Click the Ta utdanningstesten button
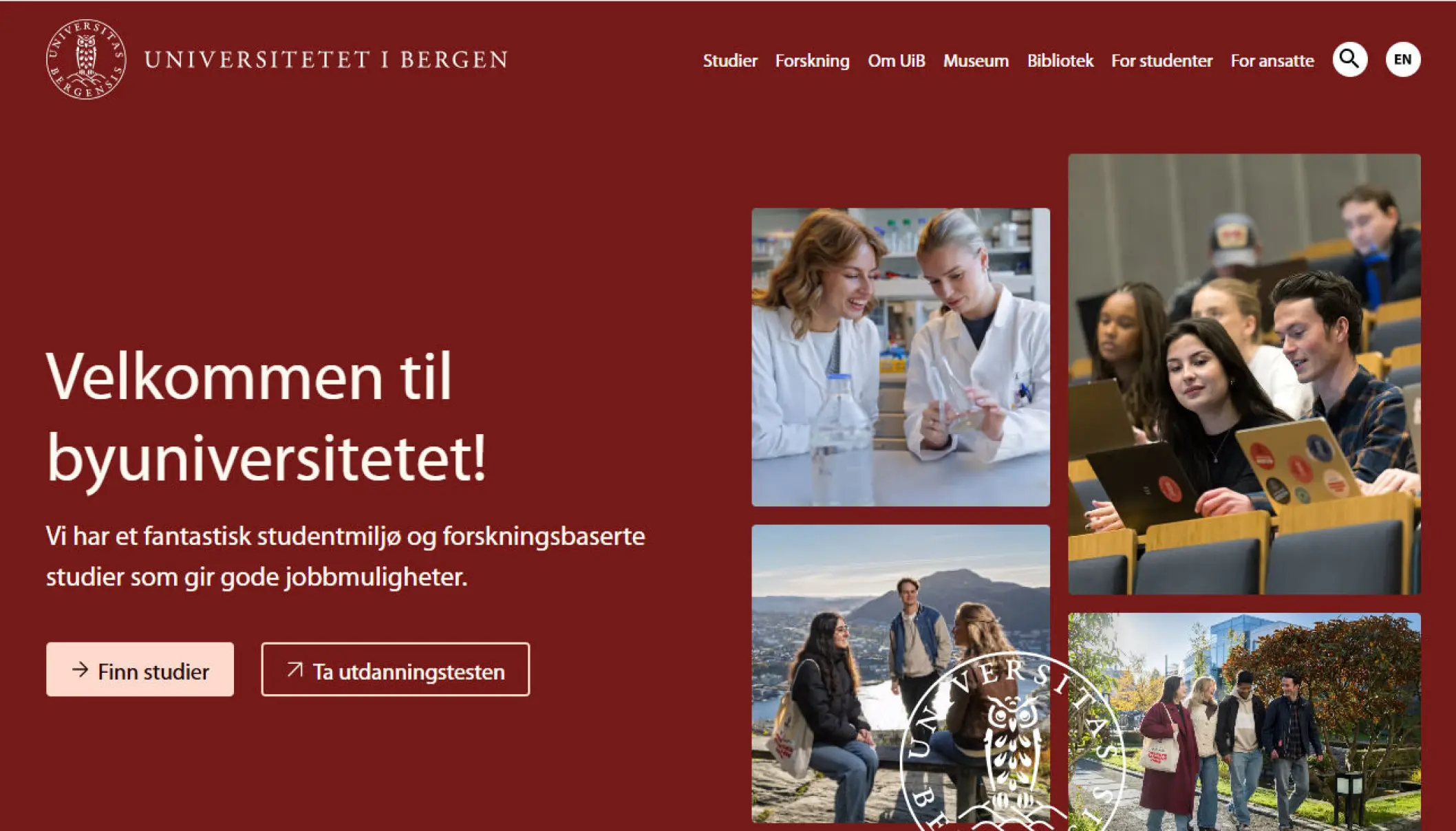 [x=395, y=669]
